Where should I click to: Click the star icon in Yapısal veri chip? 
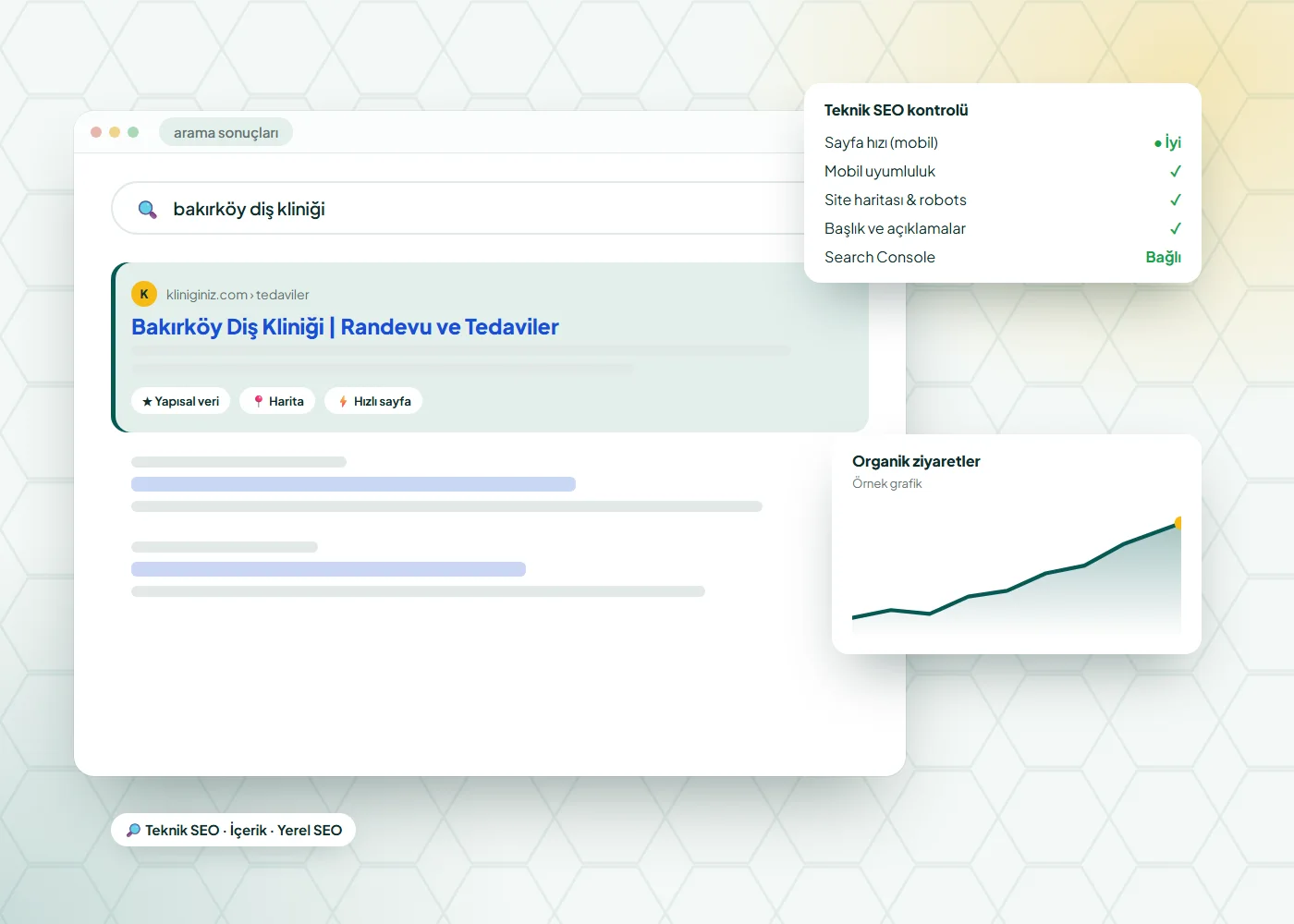click(x=147, y=402)
